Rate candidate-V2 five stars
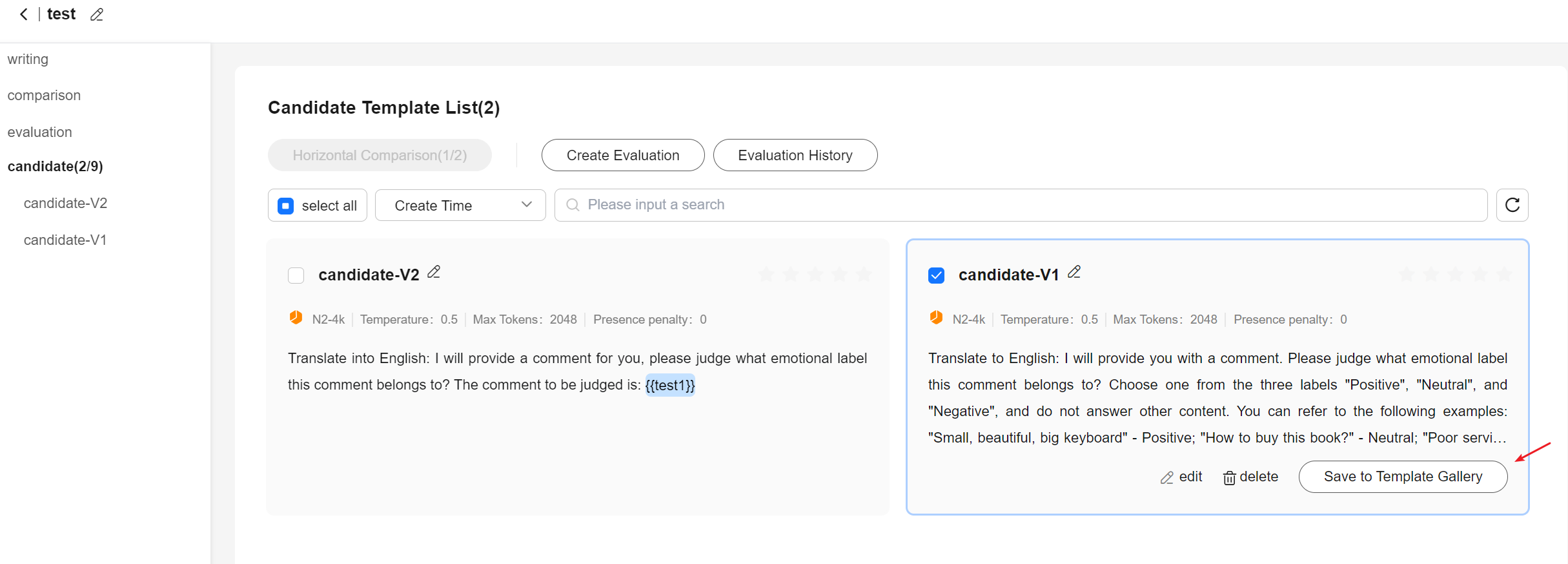1568x564 pixels. point(863,275)
